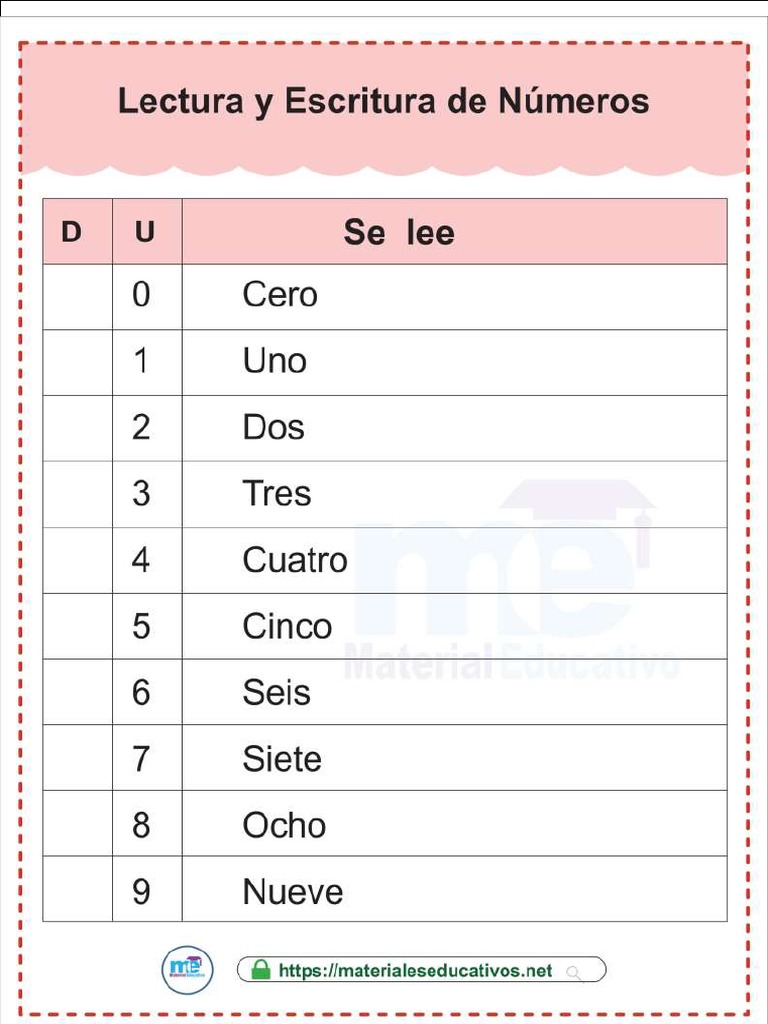Click the "D" column header
Screen dimensions: 768x1024
71,232
